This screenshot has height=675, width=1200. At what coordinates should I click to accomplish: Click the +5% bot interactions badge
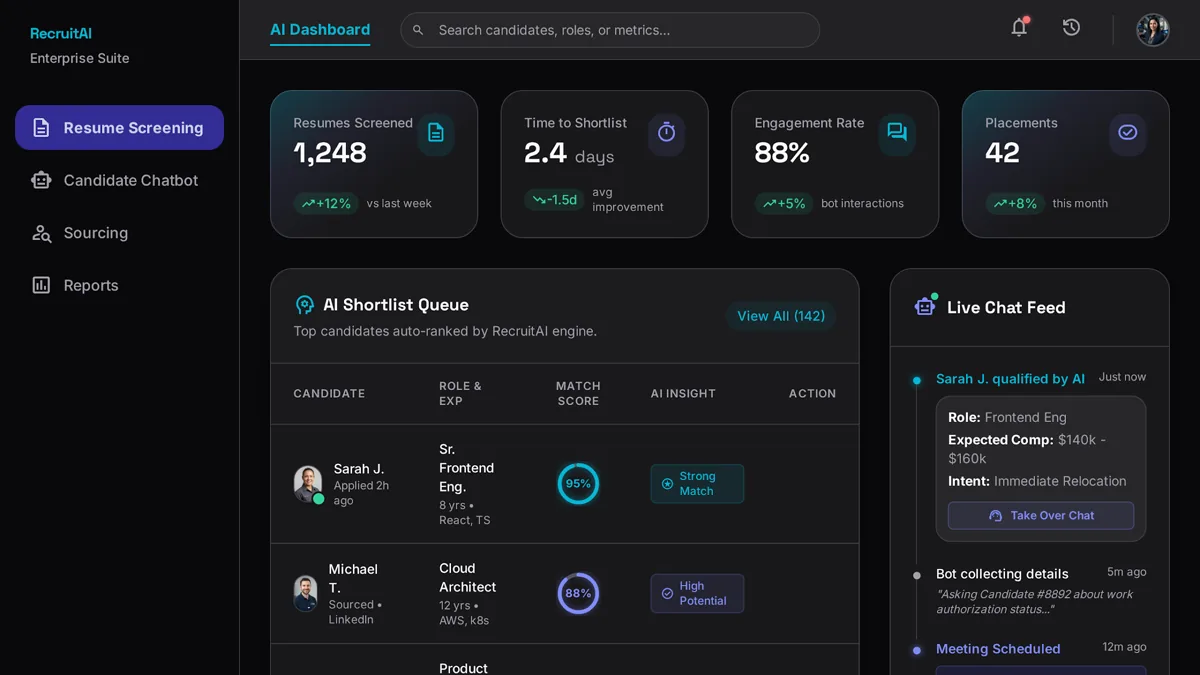pos(784,203)
